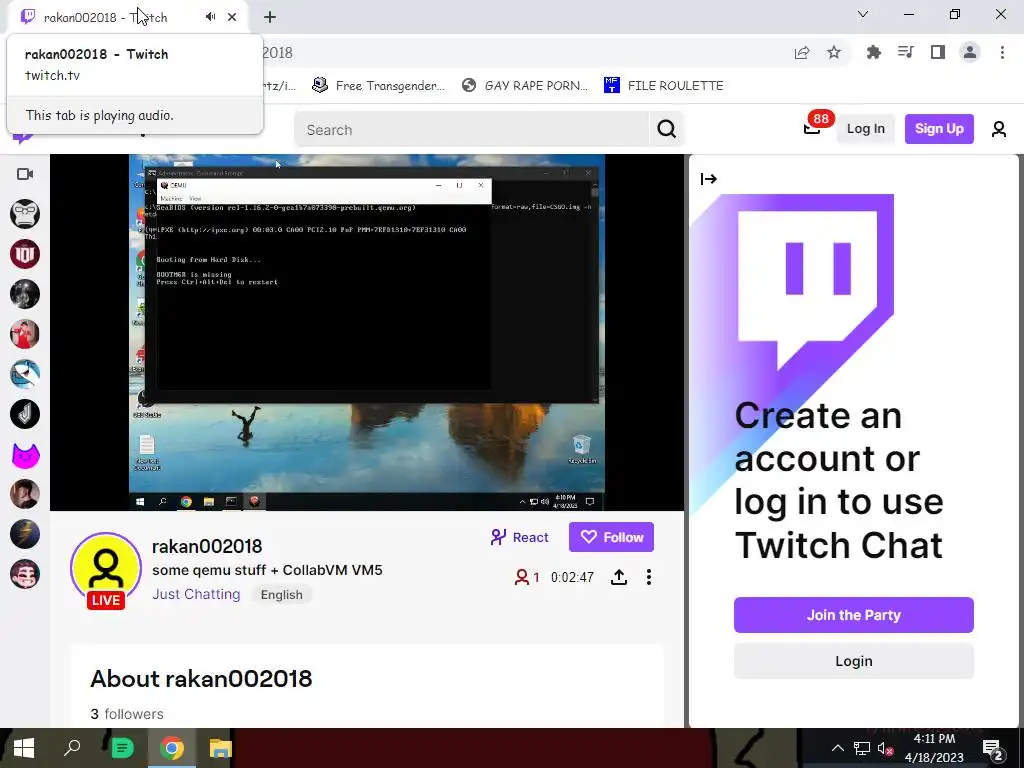Open the Chrome three-dot menu
Viewport: 1024px width, 768px height.
point(1002,52)
